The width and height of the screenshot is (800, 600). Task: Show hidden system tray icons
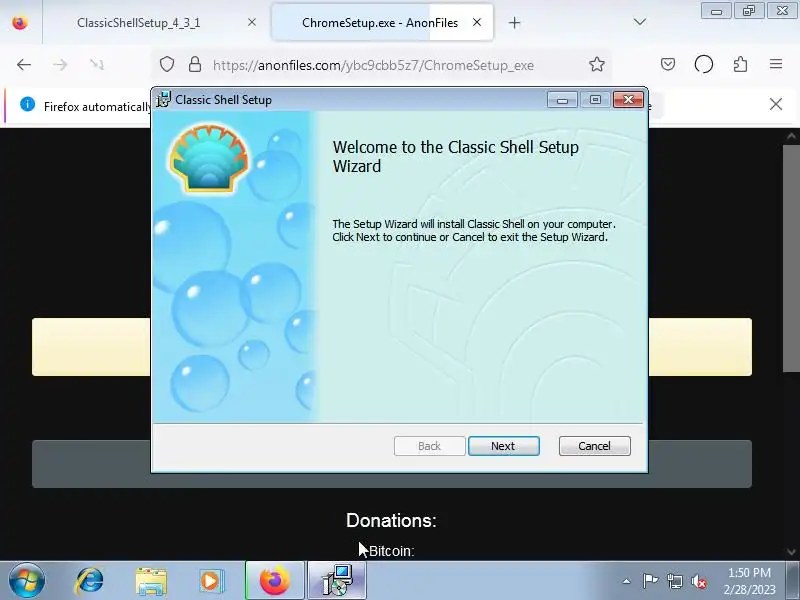click(627, 581)
